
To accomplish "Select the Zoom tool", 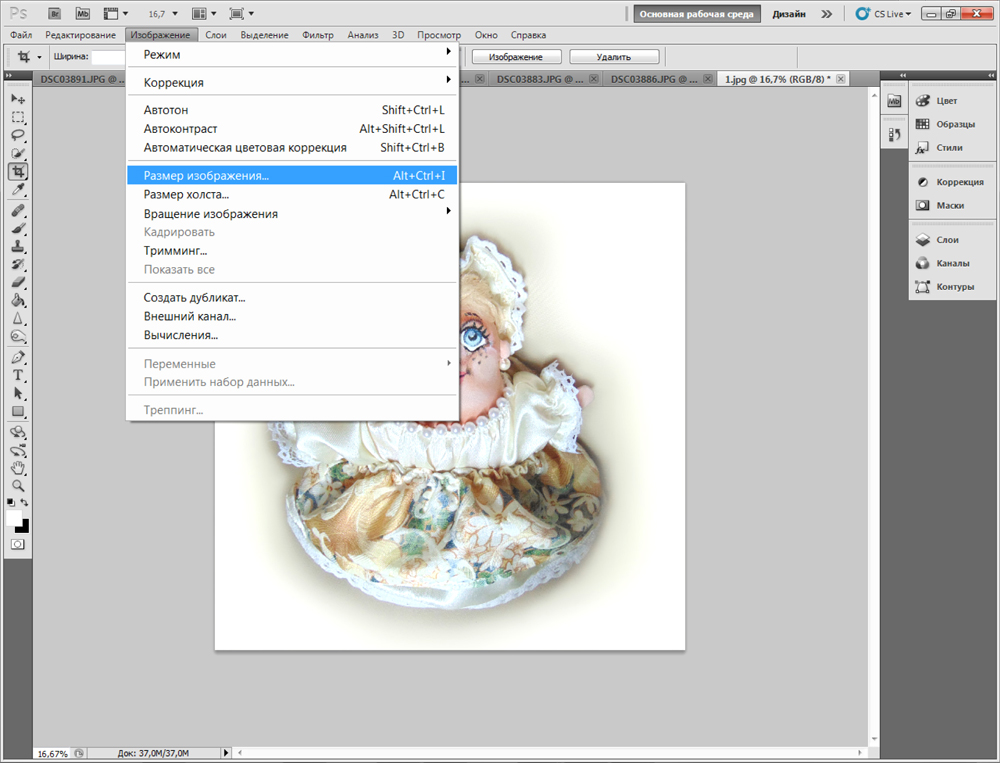I will 18,486.
